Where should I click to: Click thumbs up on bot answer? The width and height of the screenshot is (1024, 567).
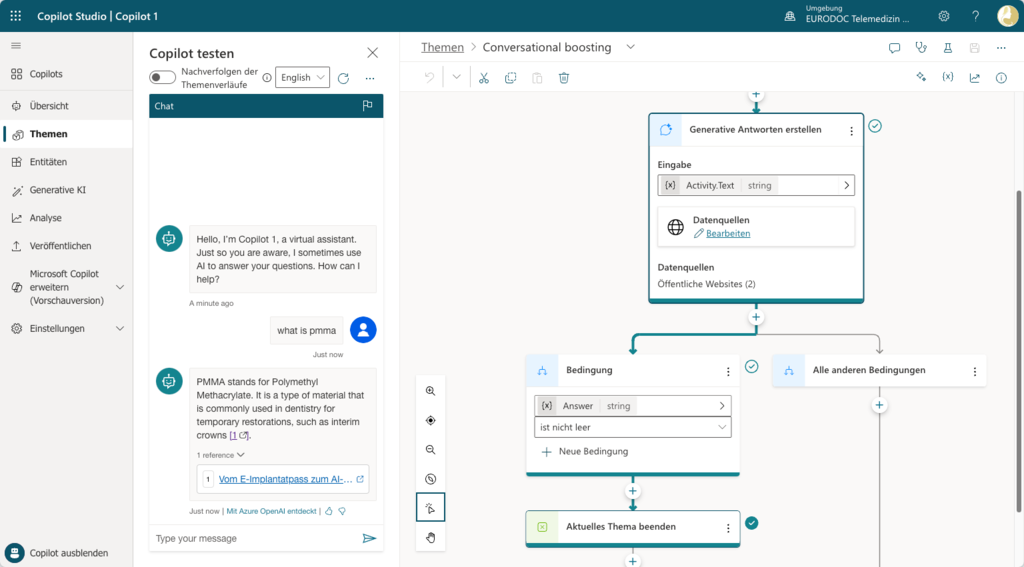pos(328,511)
